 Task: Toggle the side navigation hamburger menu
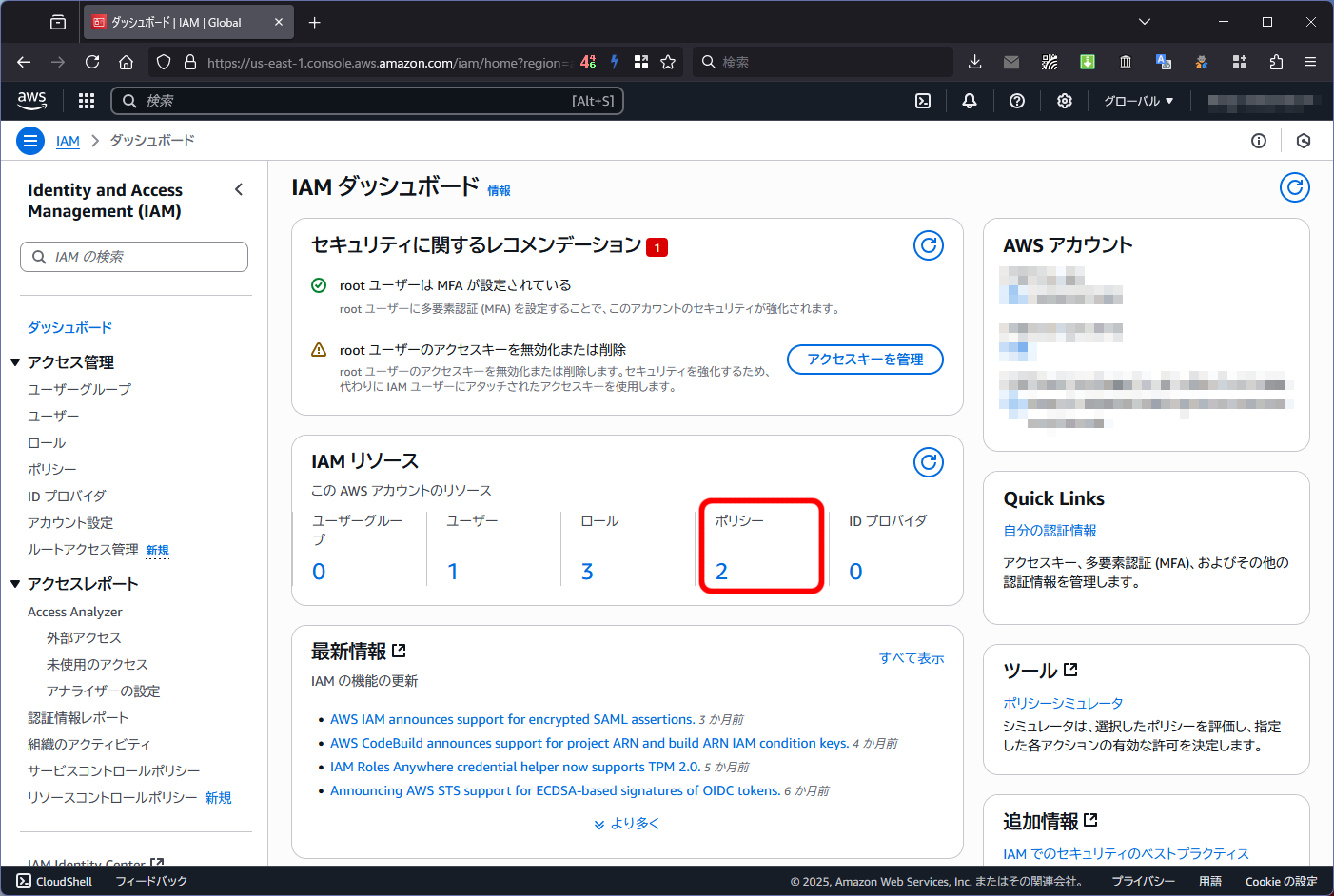click(30, 141)
